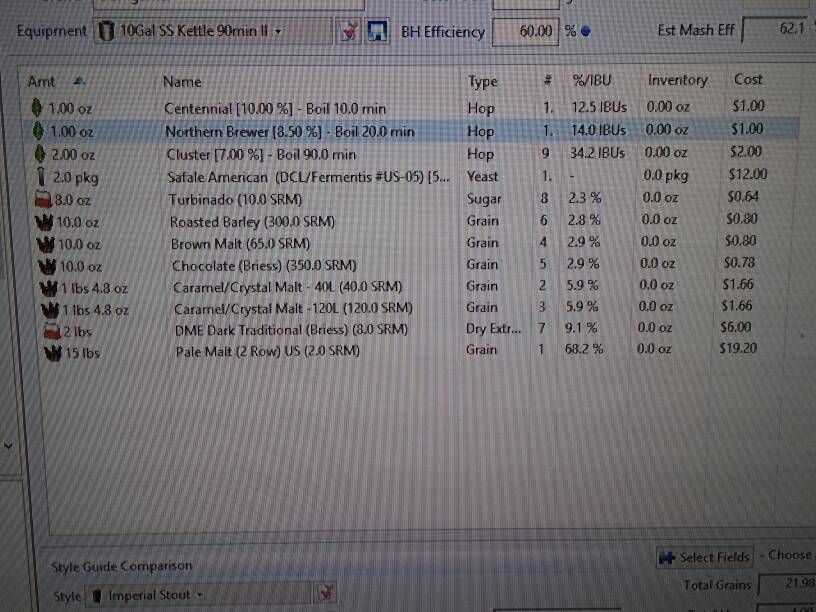This screenshot has height=612, width=816.
Task: Click the Est Mash Eff value field
Action: pyautogui.click(x=778, y=29)
